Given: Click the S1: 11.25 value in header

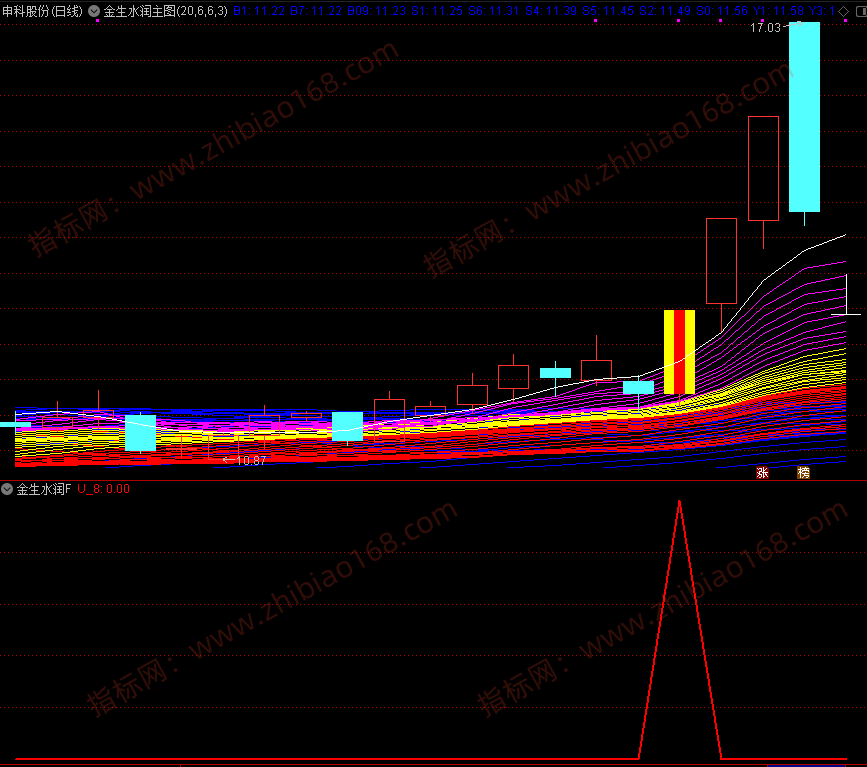Looking at the screenshot, I should (x=437, y=11).
